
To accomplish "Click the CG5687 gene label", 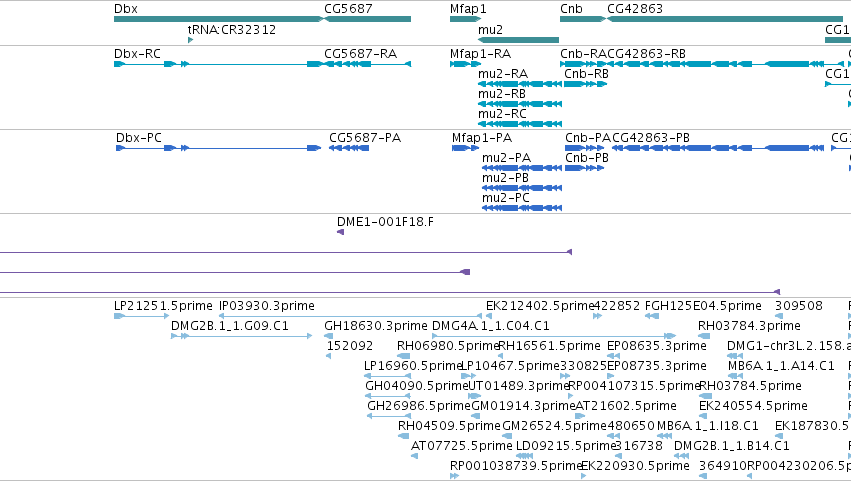I will click(x=348, y=9).
